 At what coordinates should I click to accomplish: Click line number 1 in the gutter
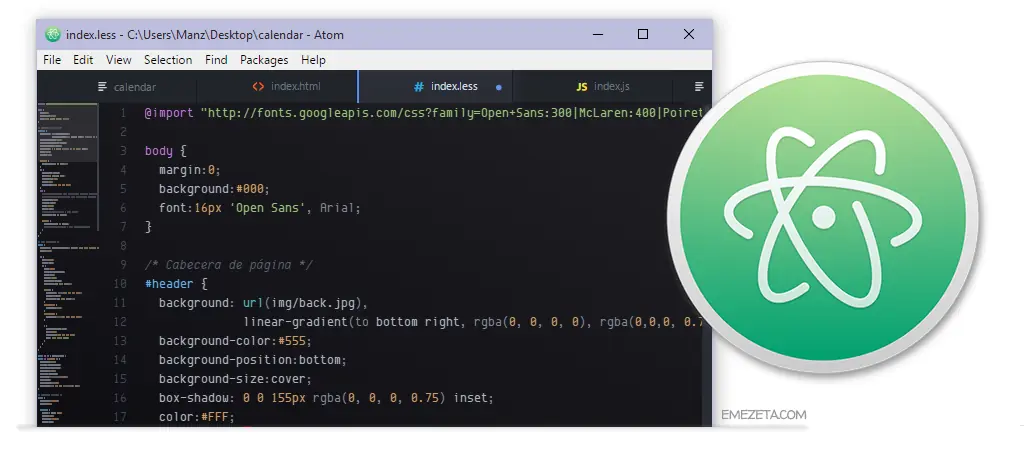122,113
